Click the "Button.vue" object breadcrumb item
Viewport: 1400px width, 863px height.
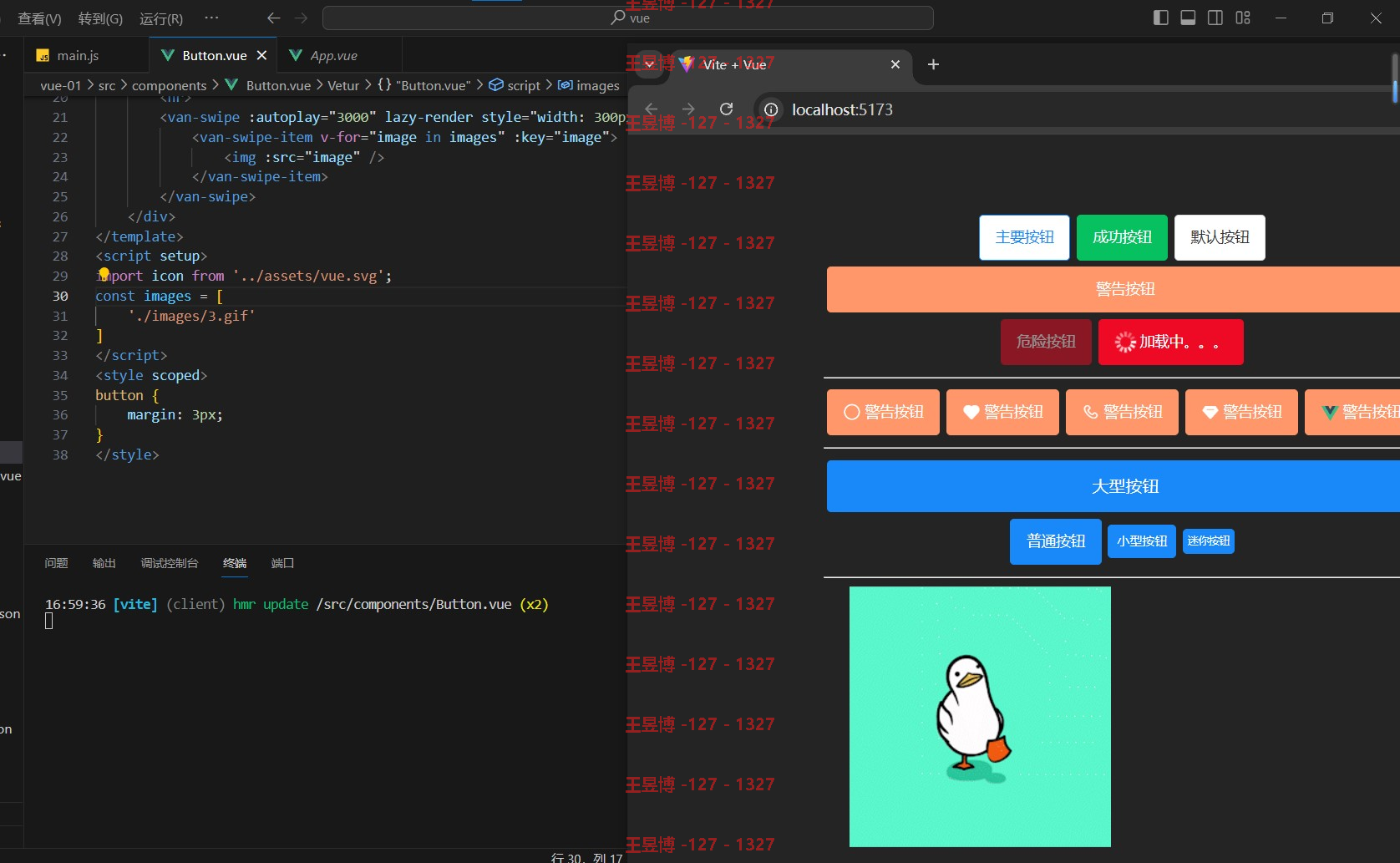(424, 85)
